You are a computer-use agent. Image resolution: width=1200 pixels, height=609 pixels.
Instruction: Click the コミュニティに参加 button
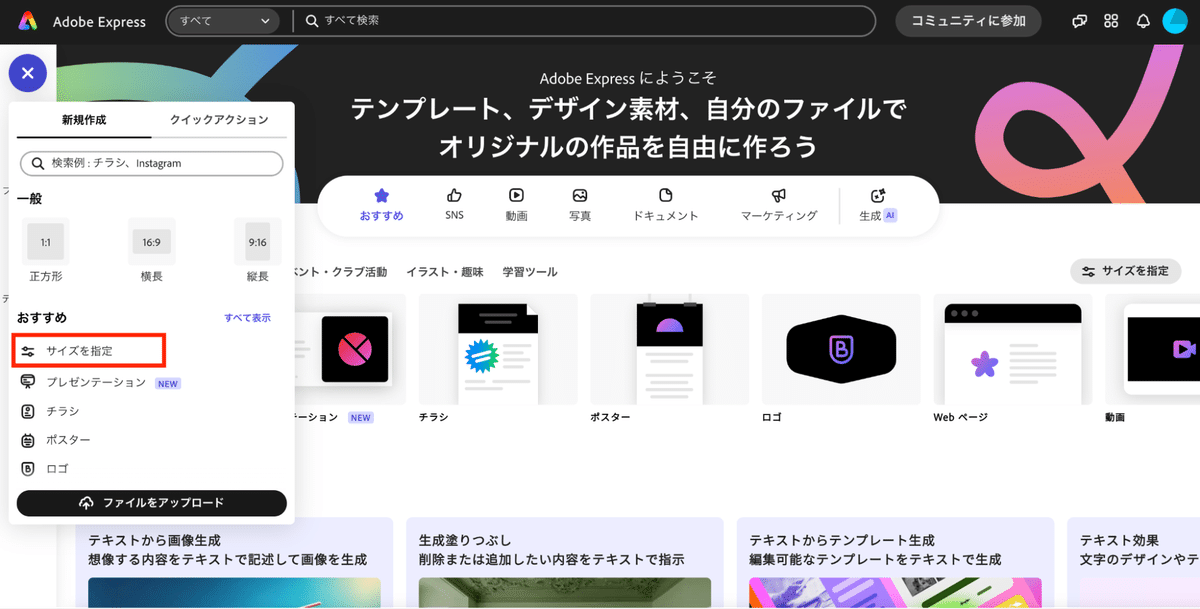tap(968, 21)
